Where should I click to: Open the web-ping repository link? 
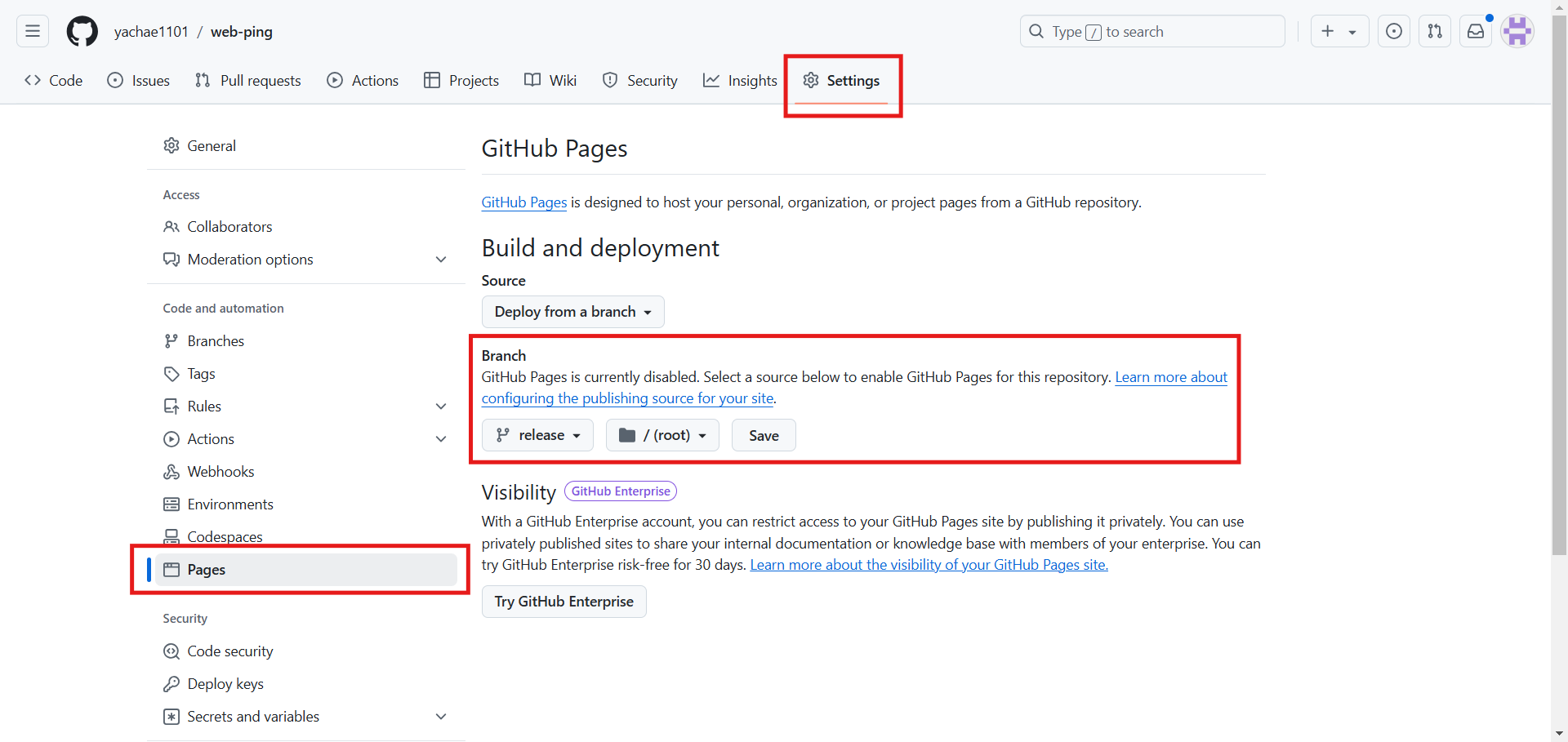pyautogui.click(x=242, y=32)
